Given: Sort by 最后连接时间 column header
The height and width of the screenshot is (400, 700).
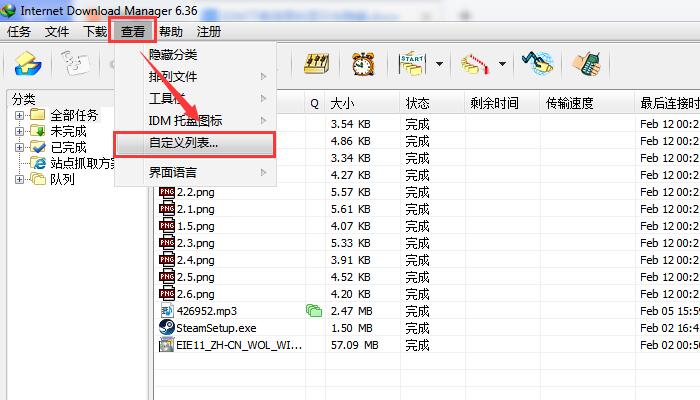Looking at the screenshot, I should coord(667,104).
